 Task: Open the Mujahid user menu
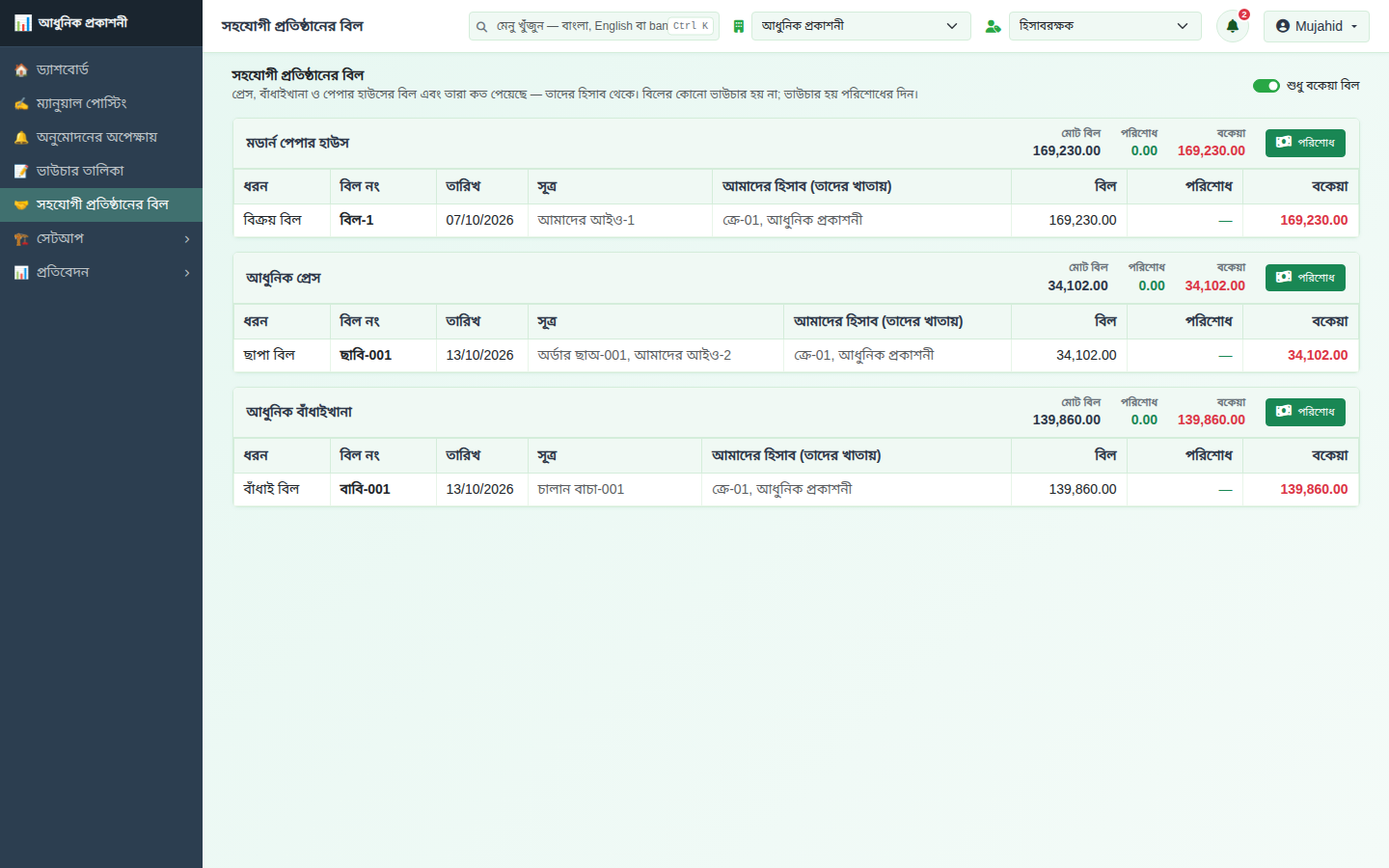(1317, 26)
